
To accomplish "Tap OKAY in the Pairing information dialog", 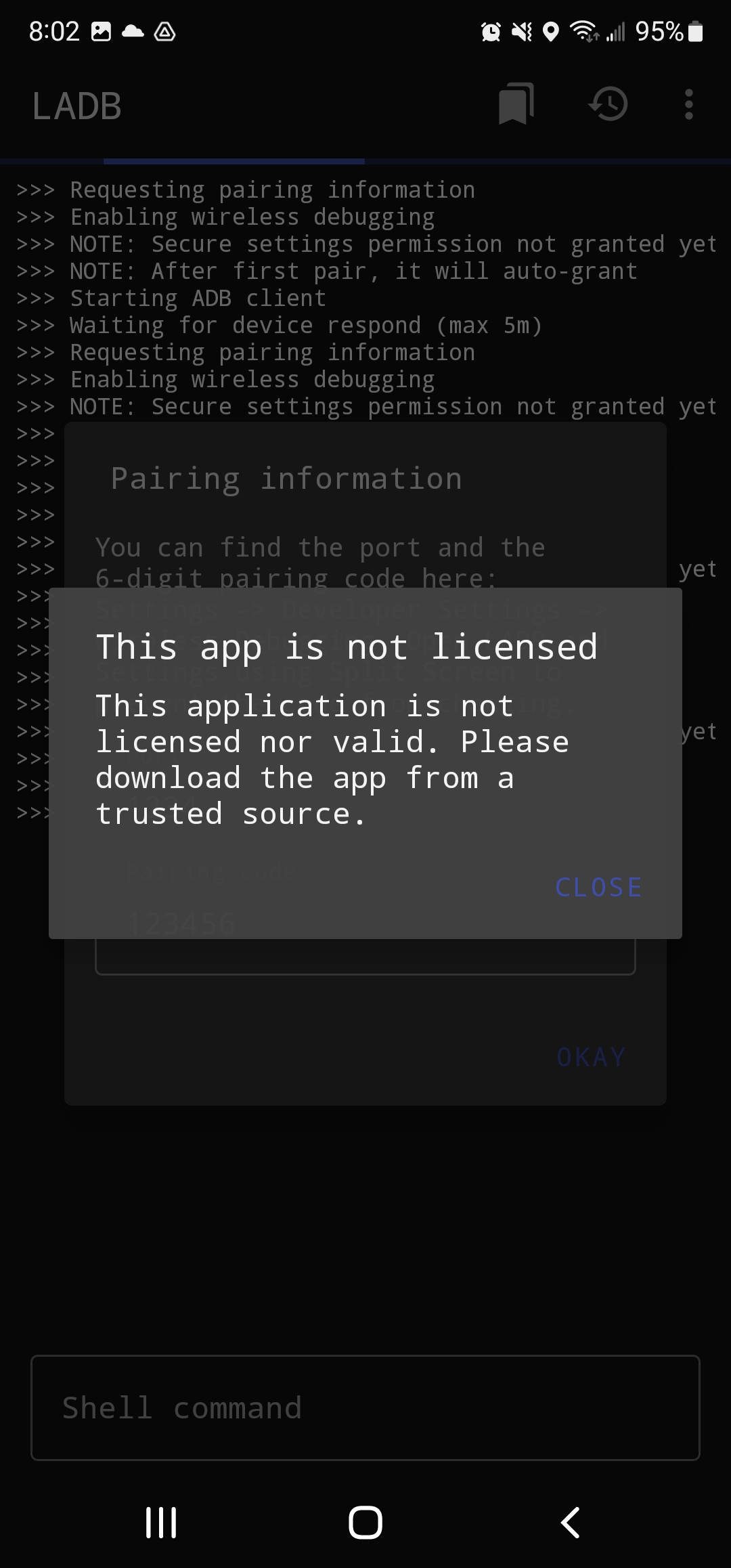I will [591, 1057].
